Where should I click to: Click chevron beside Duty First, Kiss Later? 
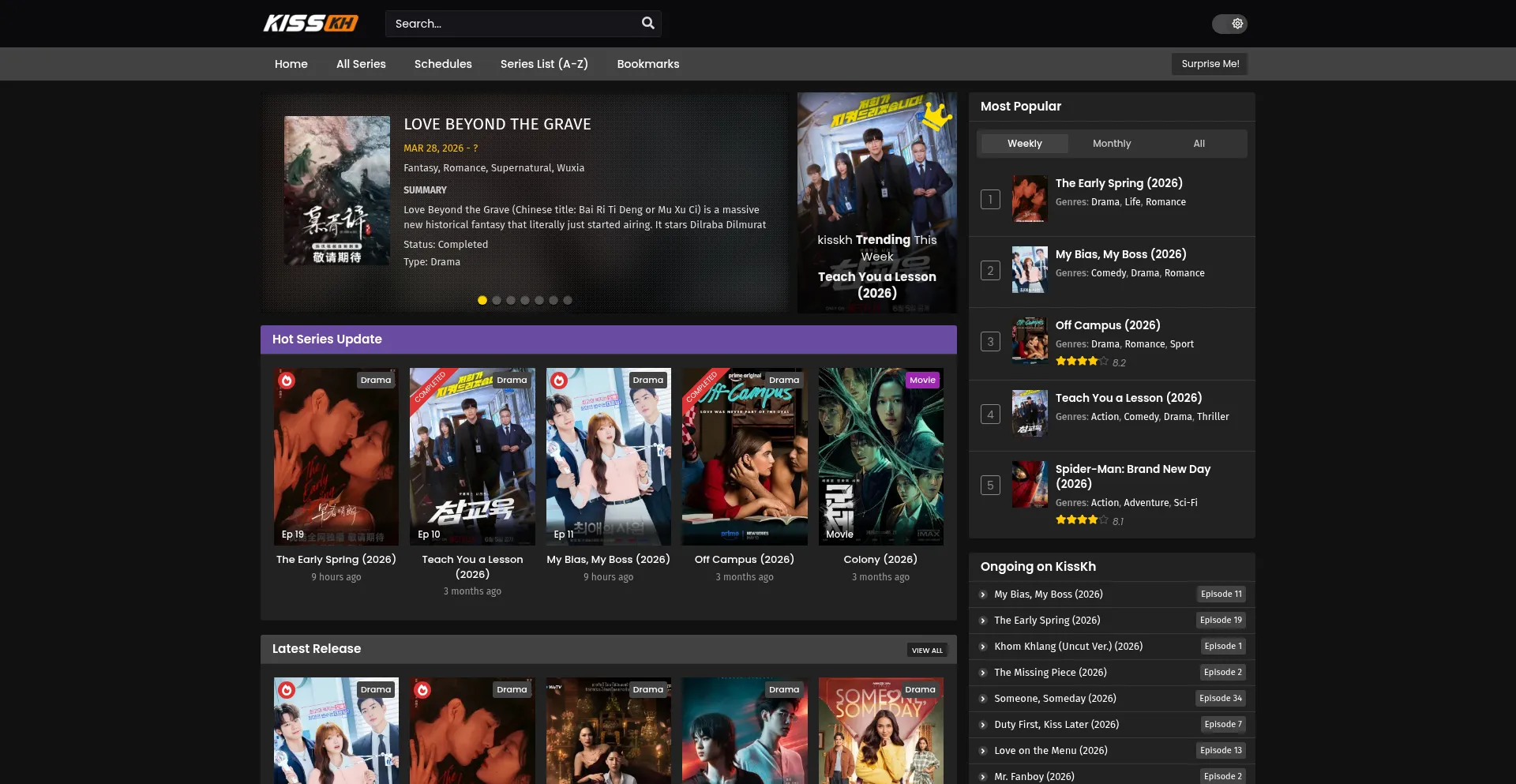[983, 725]
